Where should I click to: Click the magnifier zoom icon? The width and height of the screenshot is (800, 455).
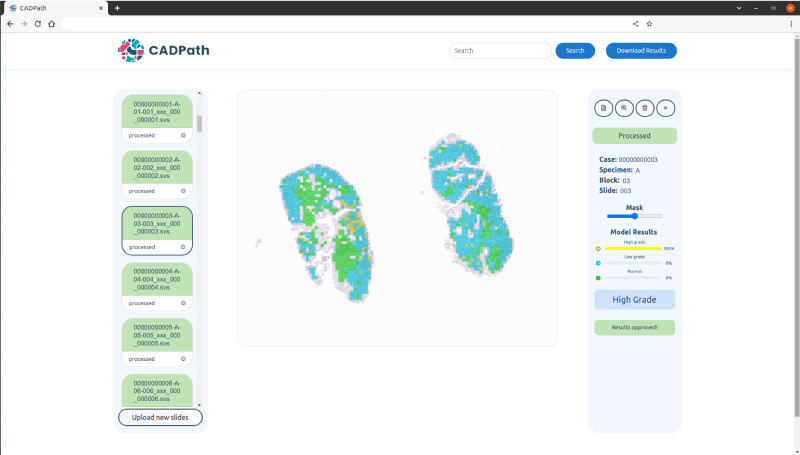[x=624, y=107]
